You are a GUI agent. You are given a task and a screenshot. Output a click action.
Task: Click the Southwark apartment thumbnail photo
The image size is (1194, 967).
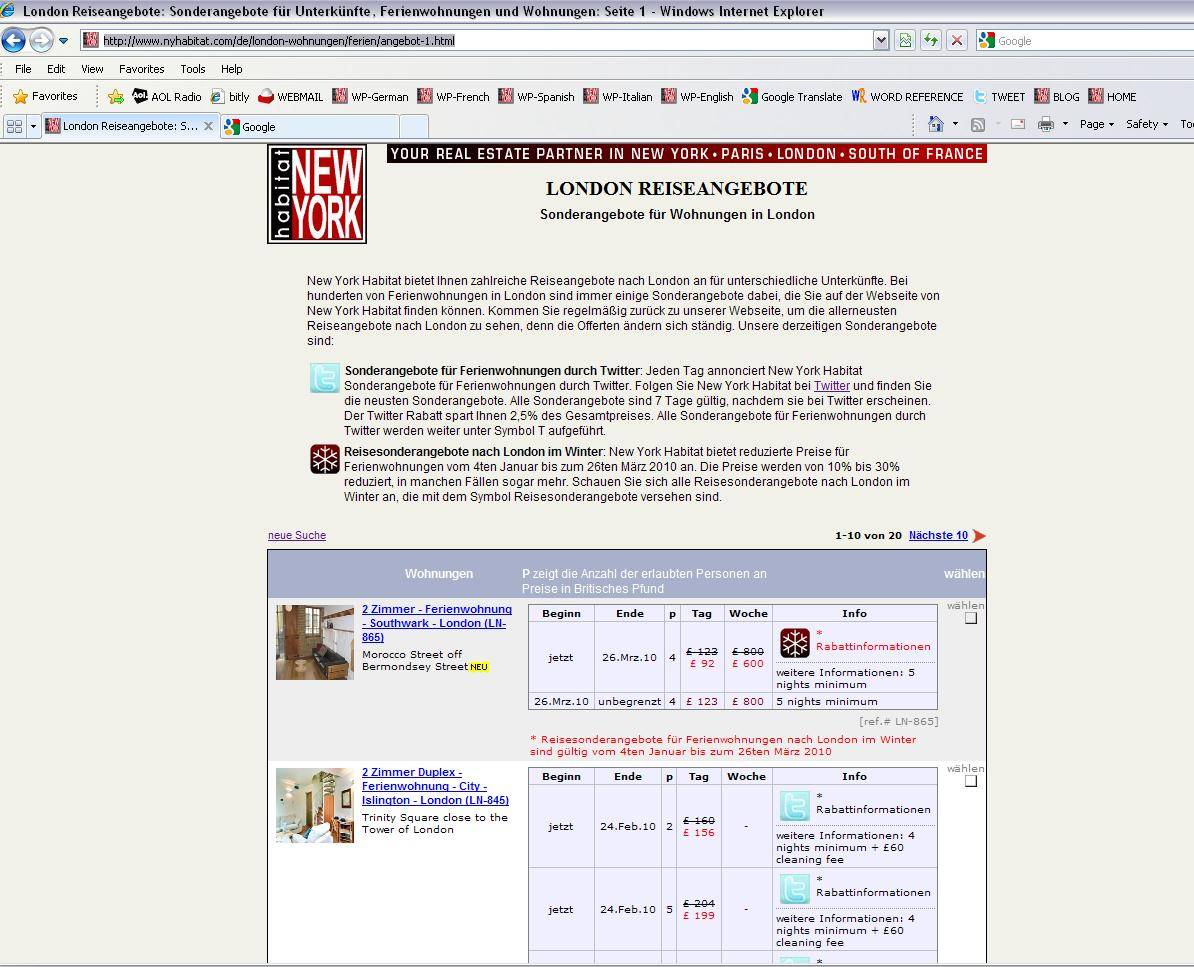click(315, 642)
